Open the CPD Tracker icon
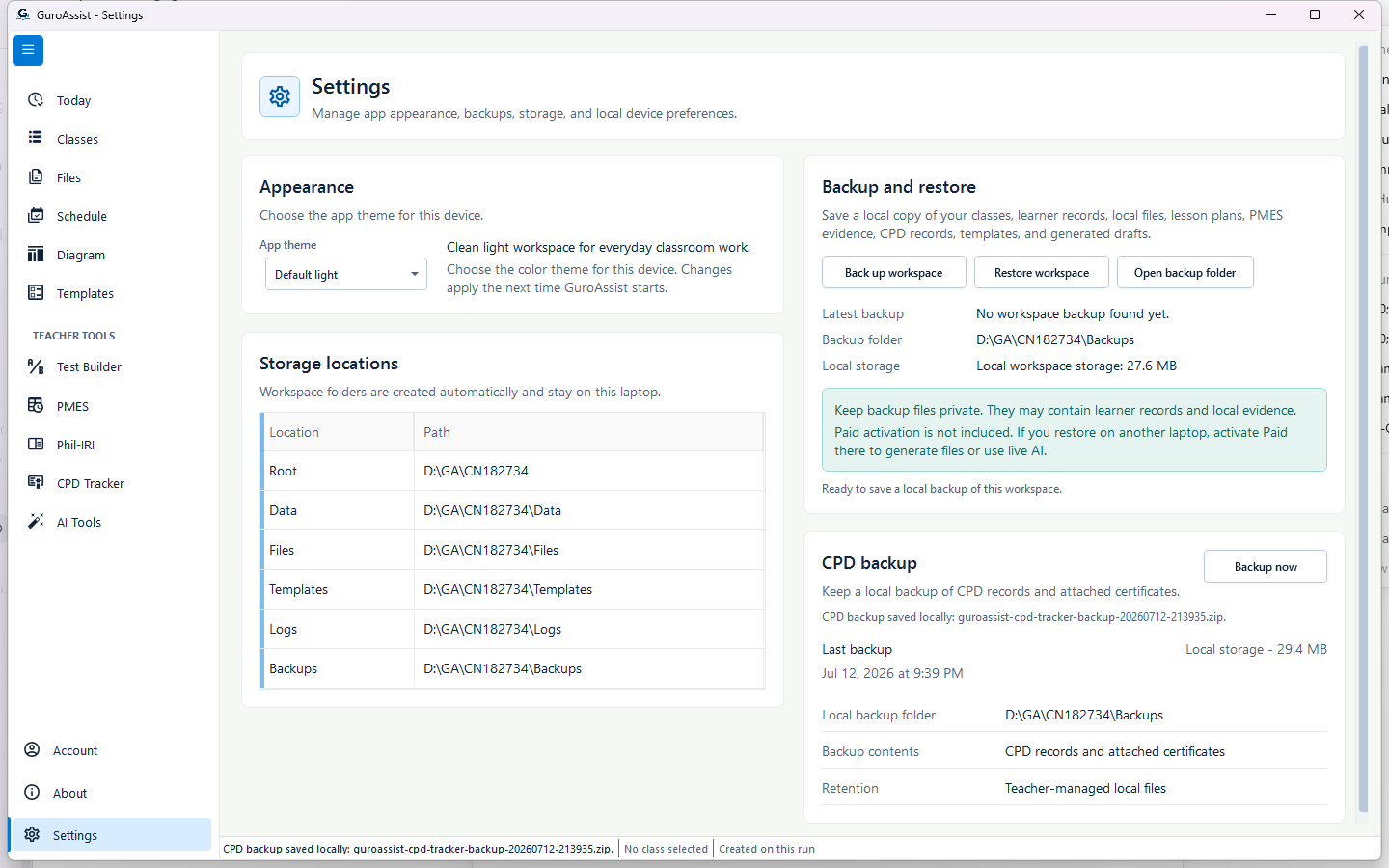Image resolution: width=1389 pixels, height=868 pixels. click(x=36, y=482)
